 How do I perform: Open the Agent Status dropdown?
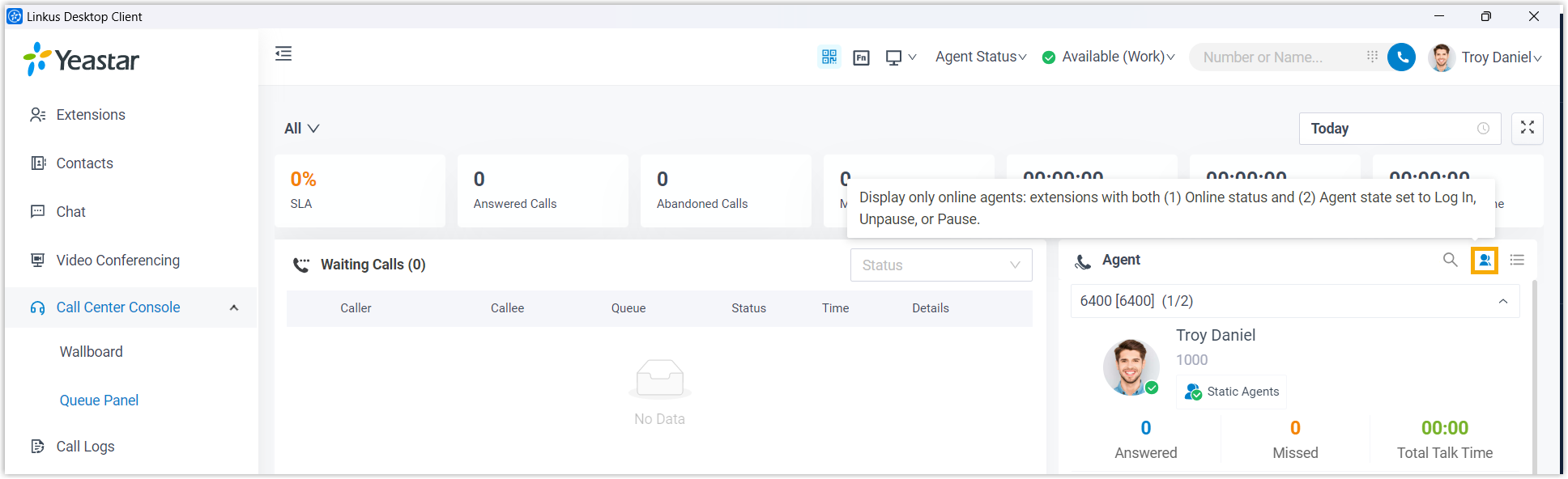pyautogui.click(x=980, y=57)
